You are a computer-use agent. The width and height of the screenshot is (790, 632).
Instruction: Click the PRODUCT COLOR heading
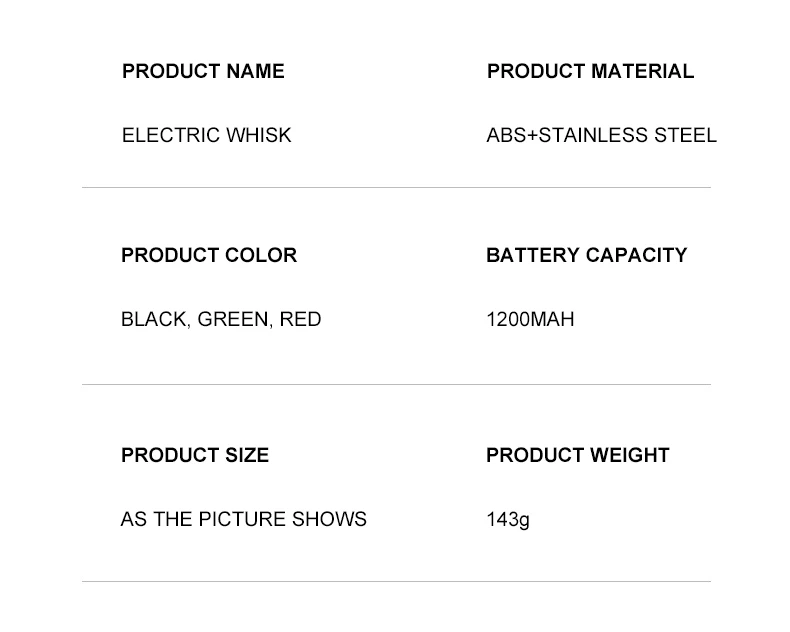click(209, 255)
